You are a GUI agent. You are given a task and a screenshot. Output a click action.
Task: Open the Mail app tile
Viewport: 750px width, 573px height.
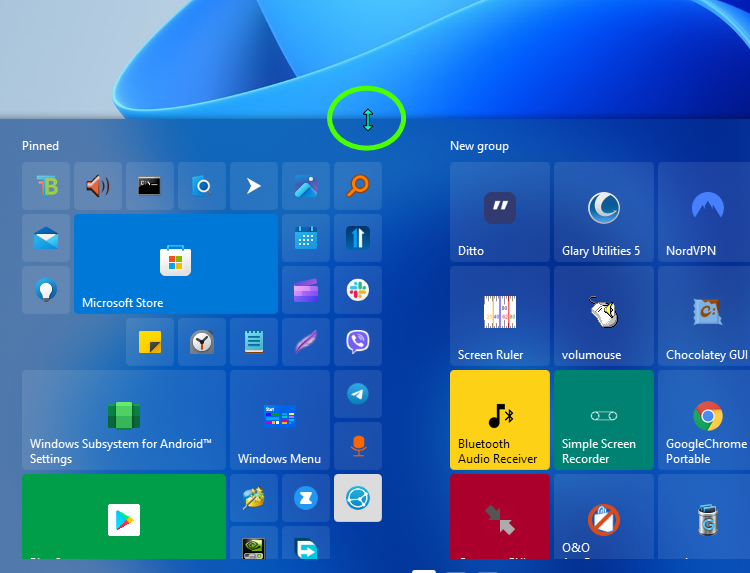[x=46, y=238]
